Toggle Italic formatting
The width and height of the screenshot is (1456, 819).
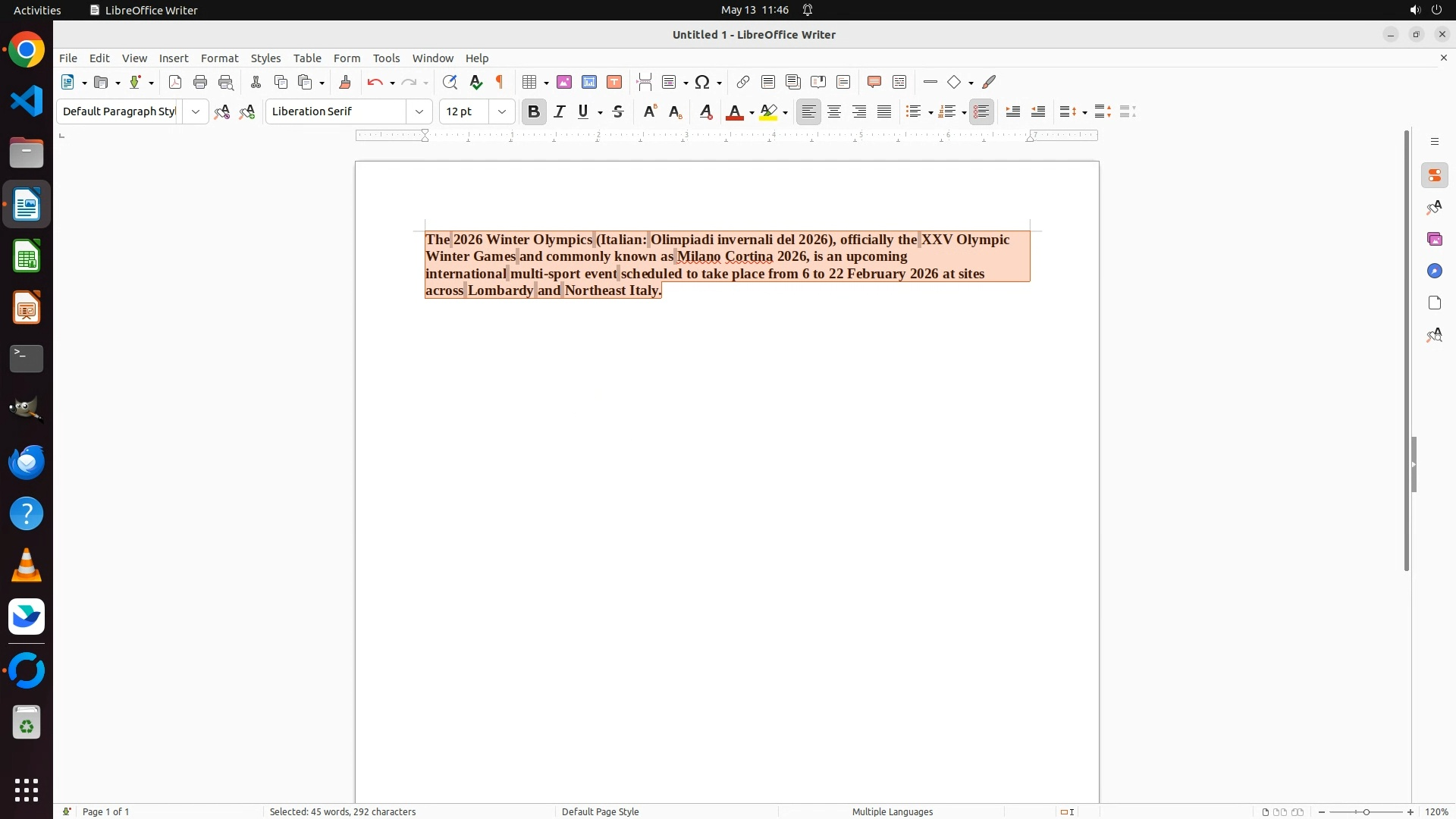pos(560,111)
